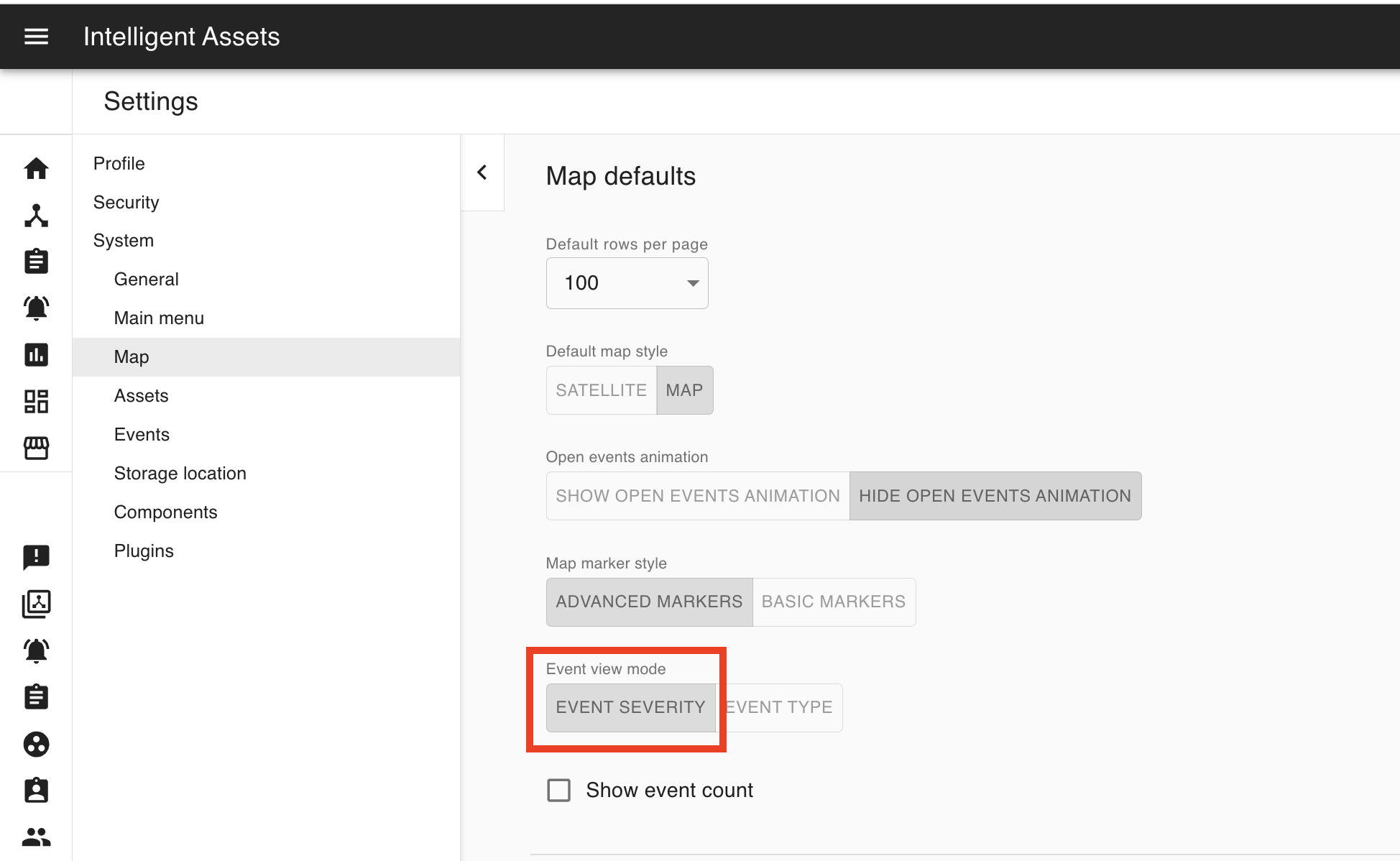Click the bar chart reports icon

tap(36, 354)
